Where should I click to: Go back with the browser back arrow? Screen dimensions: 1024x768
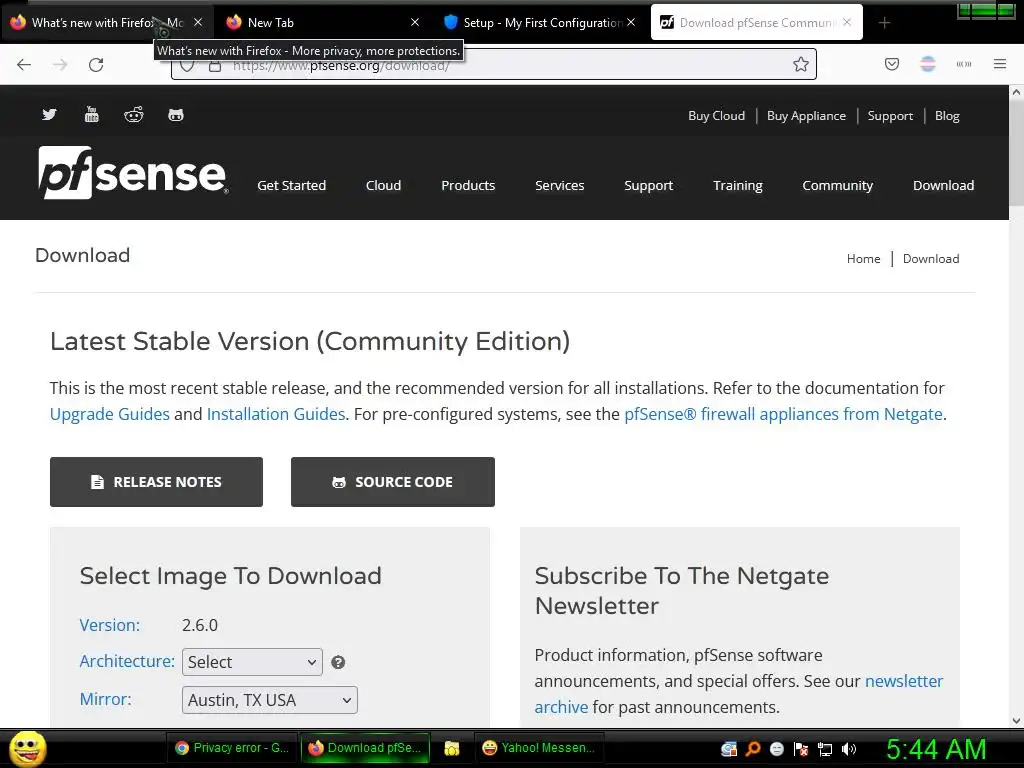pyautogui.click(x=24, y=65)
